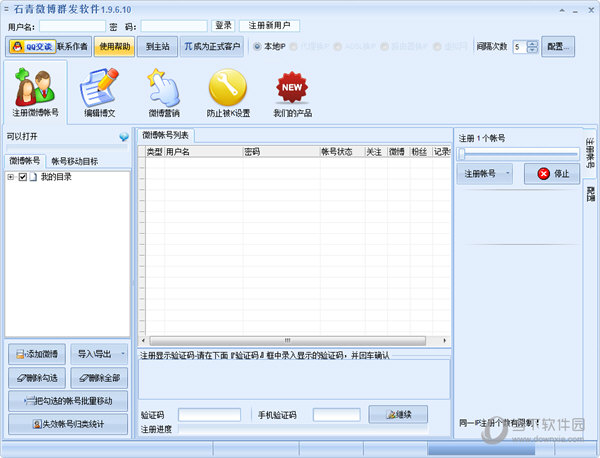Focus the 密码 password field

(x=174, y=26)
